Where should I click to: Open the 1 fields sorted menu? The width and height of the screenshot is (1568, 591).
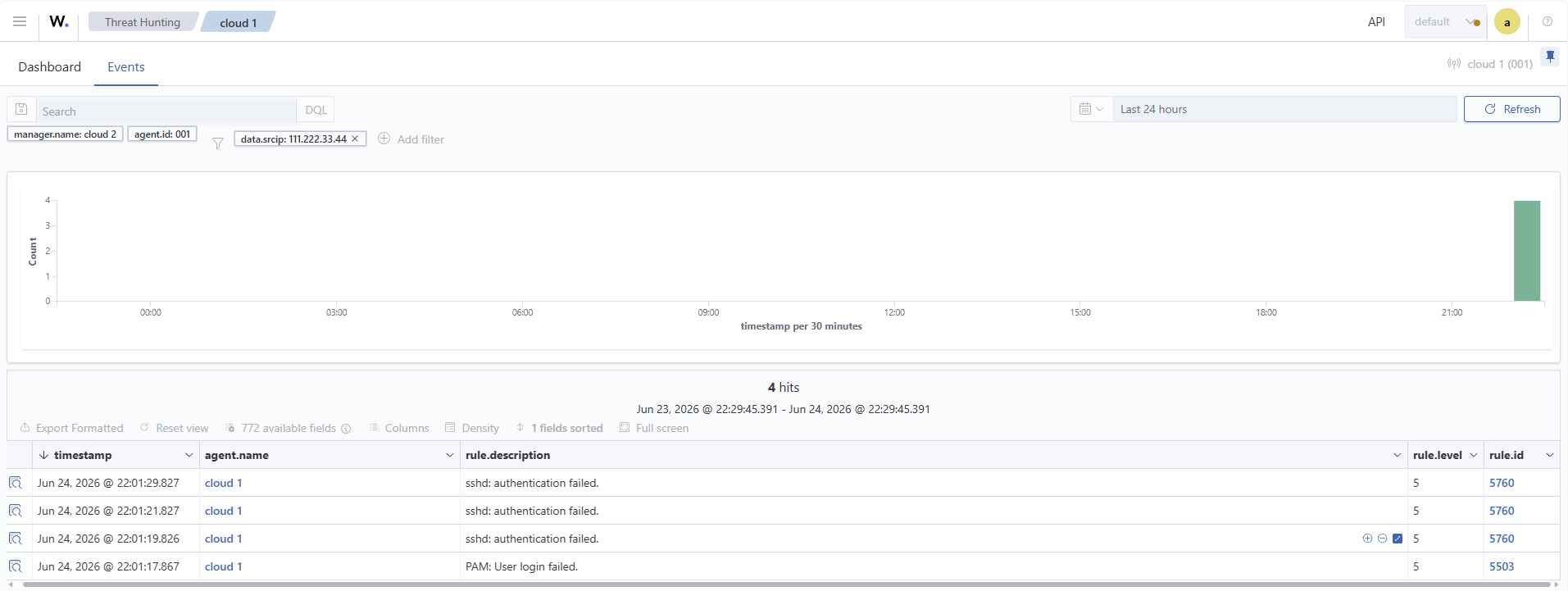[x=559, y=428]
